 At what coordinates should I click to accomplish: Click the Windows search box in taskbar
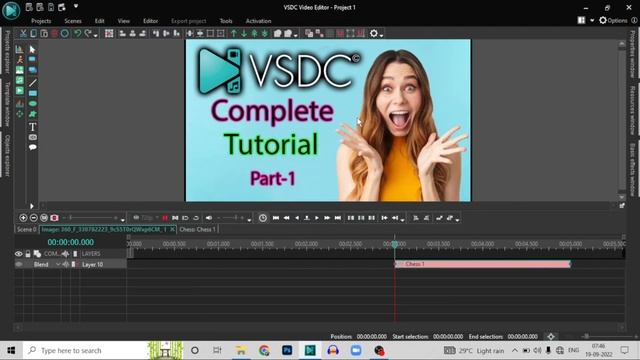click(x=86, y=351)
